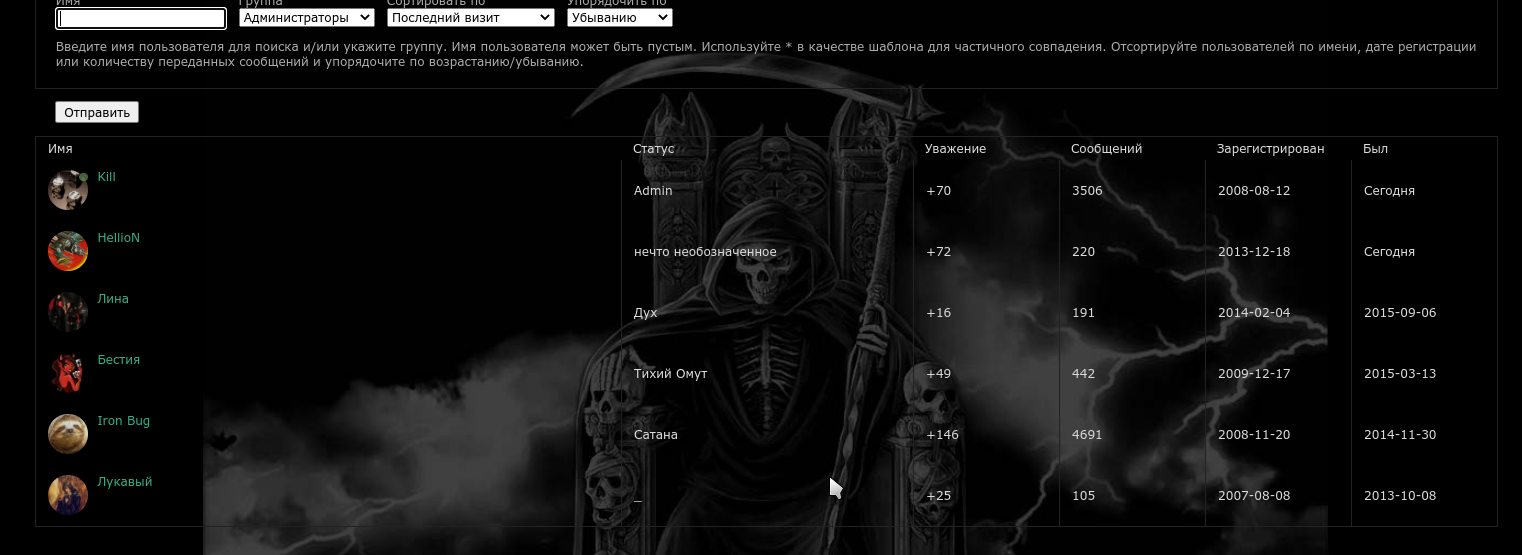Open user profile link Iron Bug
Viewport: 1522px width, 555px height.
(124, 421)
